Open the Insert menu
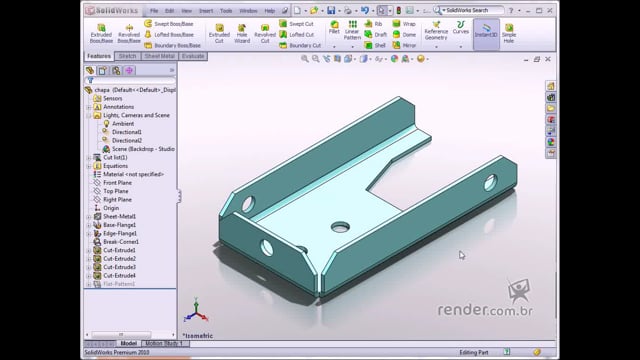640x360 pixels. pos(206,11)
